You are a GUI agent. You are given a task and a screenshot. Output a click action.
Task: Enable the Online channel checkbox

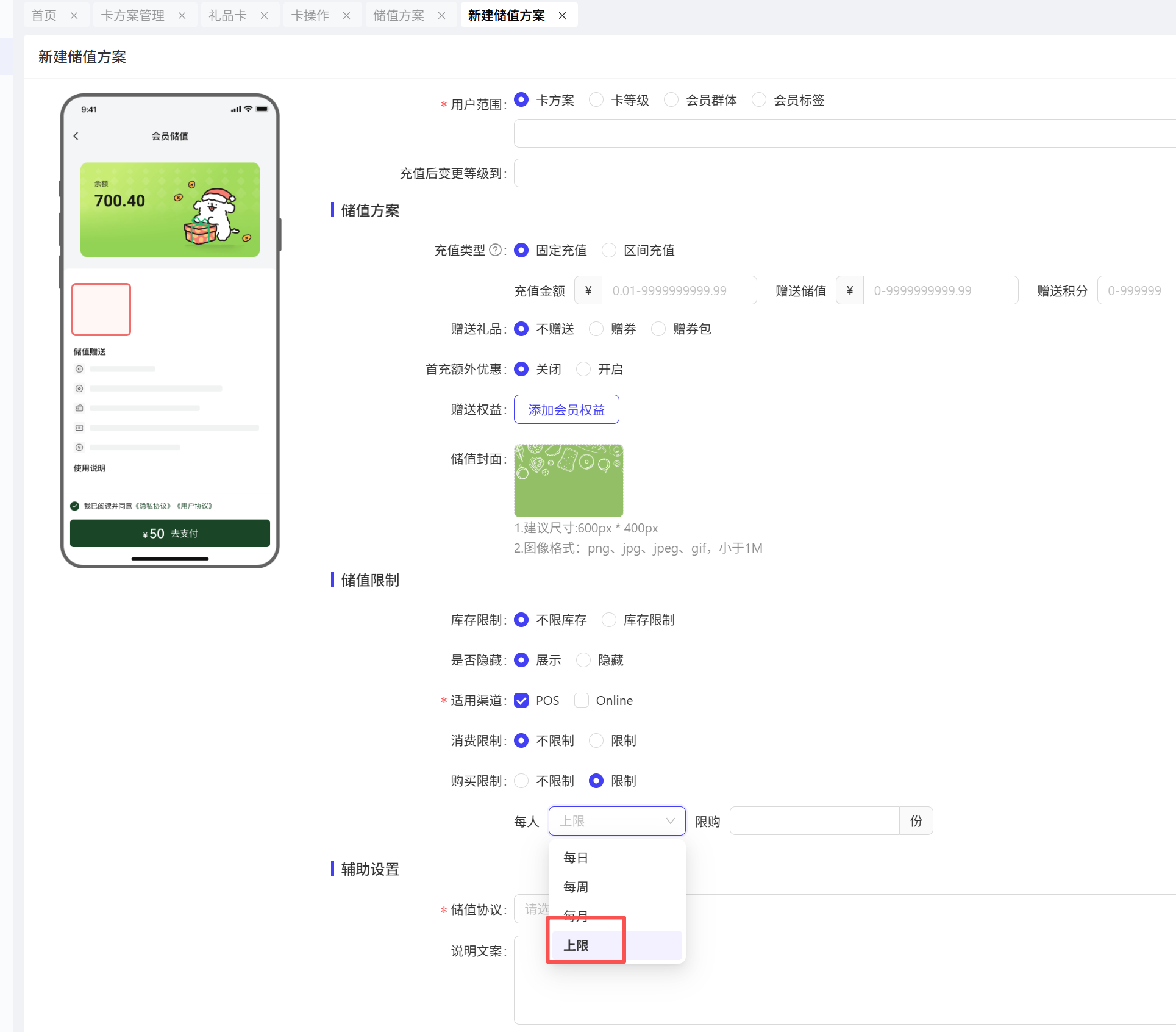coord(582,700)
